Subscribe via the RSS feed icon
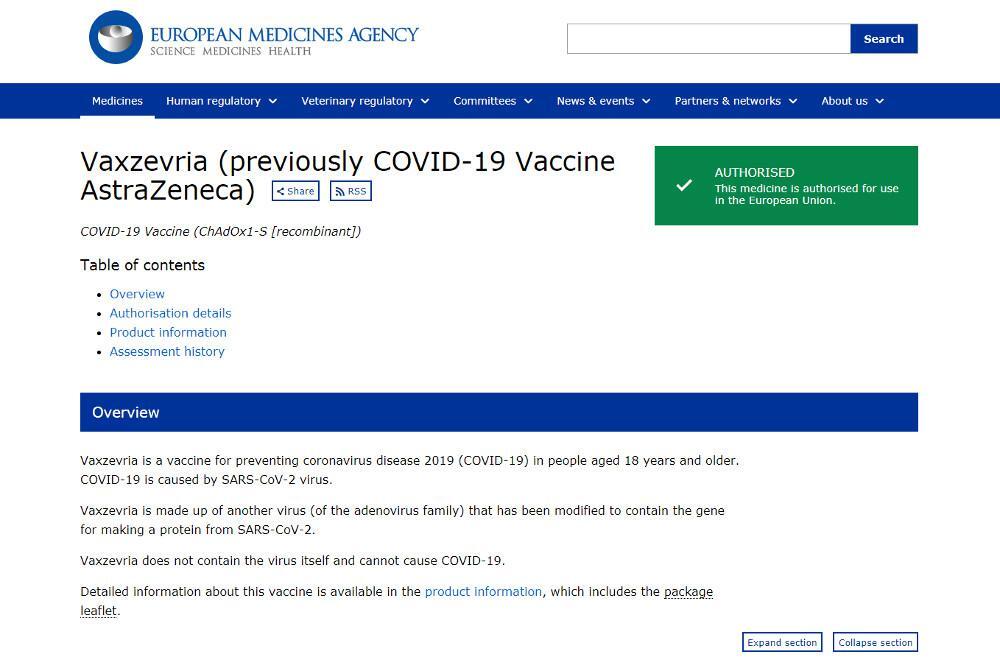 tap(351, 191)
